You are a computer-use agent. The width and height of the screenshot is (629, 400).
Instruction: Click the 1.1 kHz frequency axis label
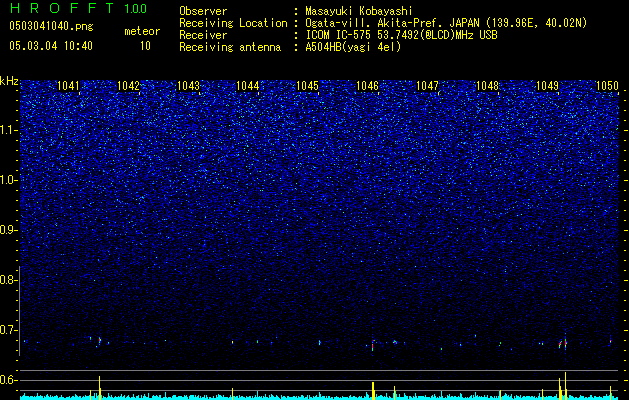click(9, 130)
